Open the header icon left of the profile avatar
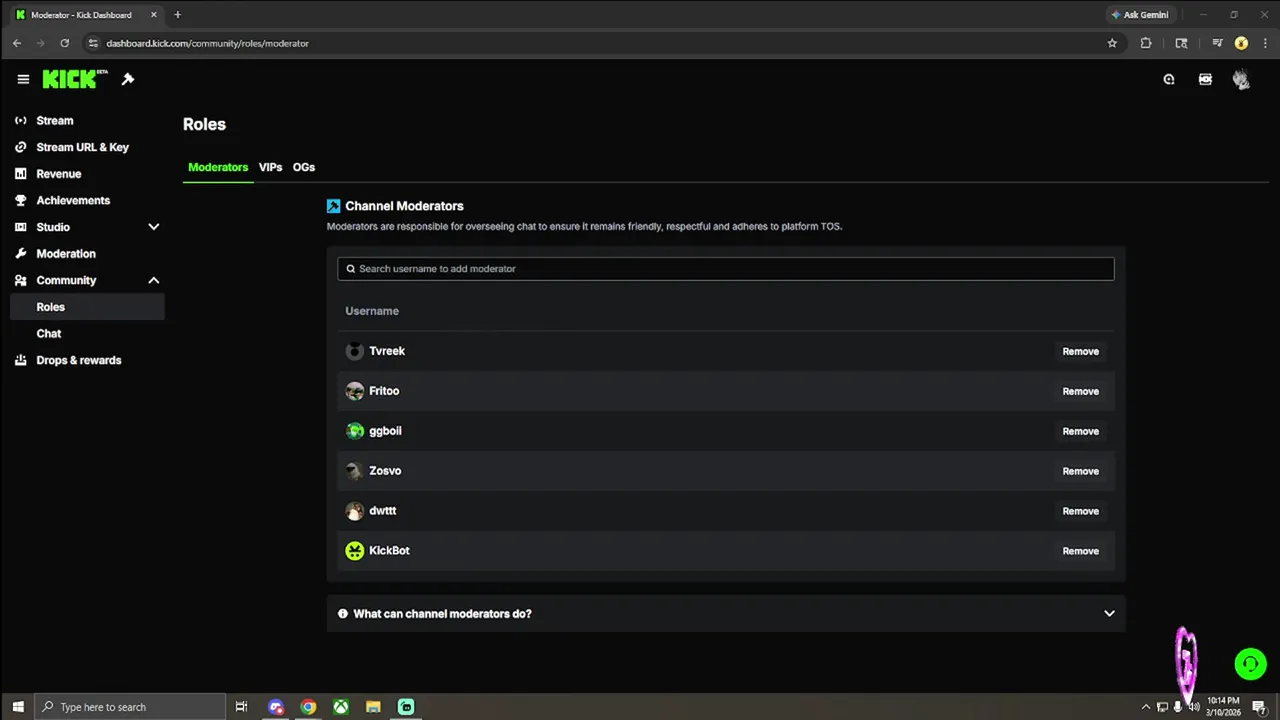The height and width of the screenshot is (720, 1280). (1205, 79)
